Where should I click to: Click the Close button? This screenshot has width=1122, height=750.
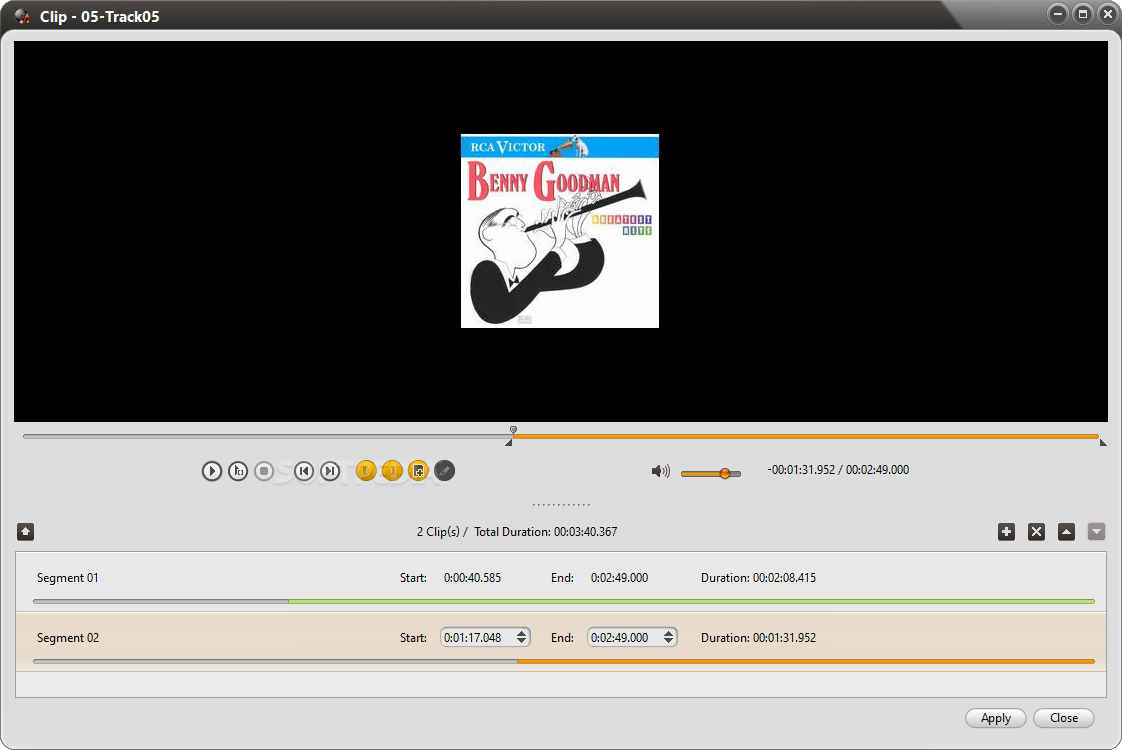1063,718
